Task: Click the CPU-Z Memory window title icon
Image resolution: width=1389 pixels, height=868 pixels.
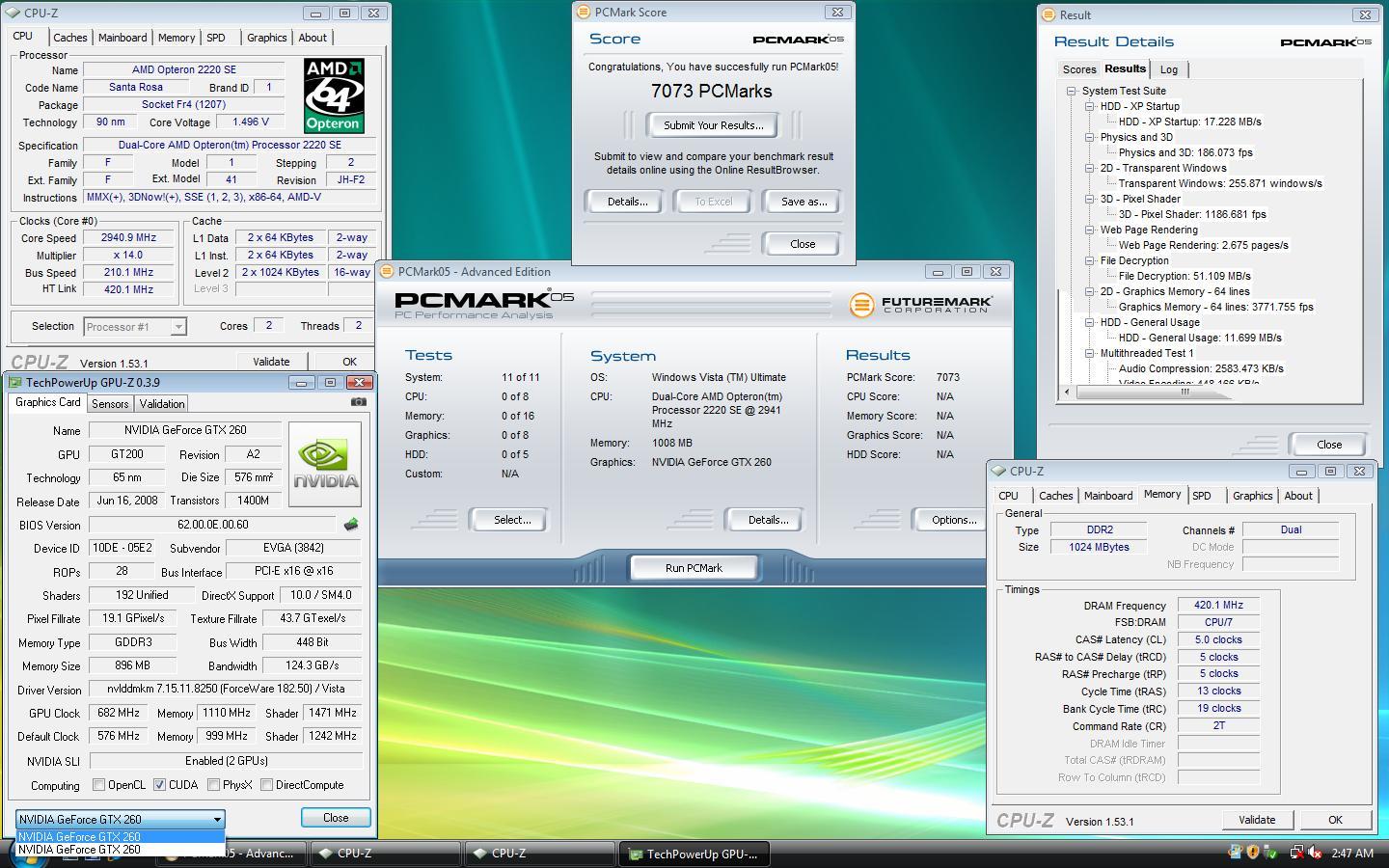Action: point(998,472)
